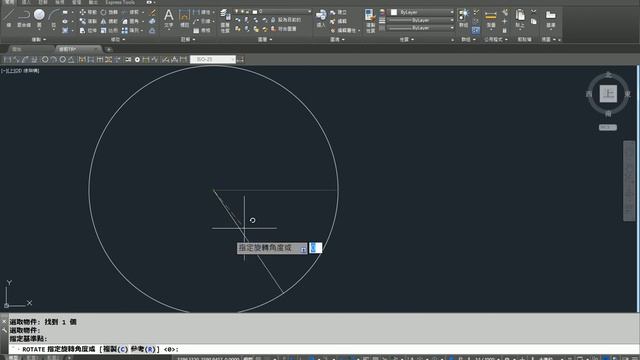Click East (東) on the ViewCube compass
Viewport: 640px width, 360px height.
coord(627,94)
